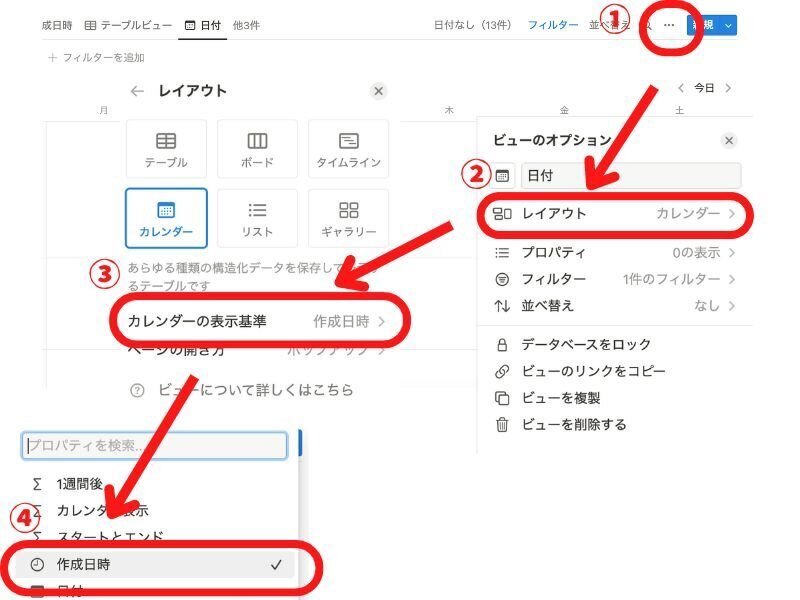The height and width of the screenshot is (600, 800).
Task: Click the calendar icon beside view name
Action: 502,176
